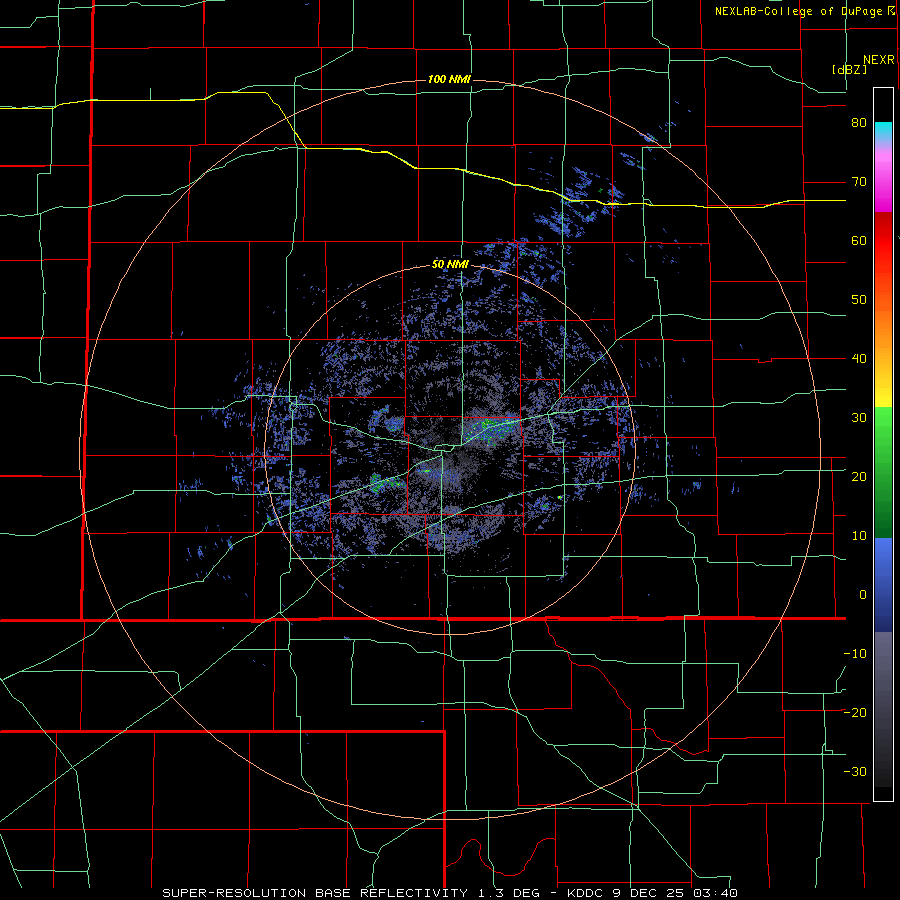
Task: Click the 0 dBZ value on the color scale
Action: (863, 595)
